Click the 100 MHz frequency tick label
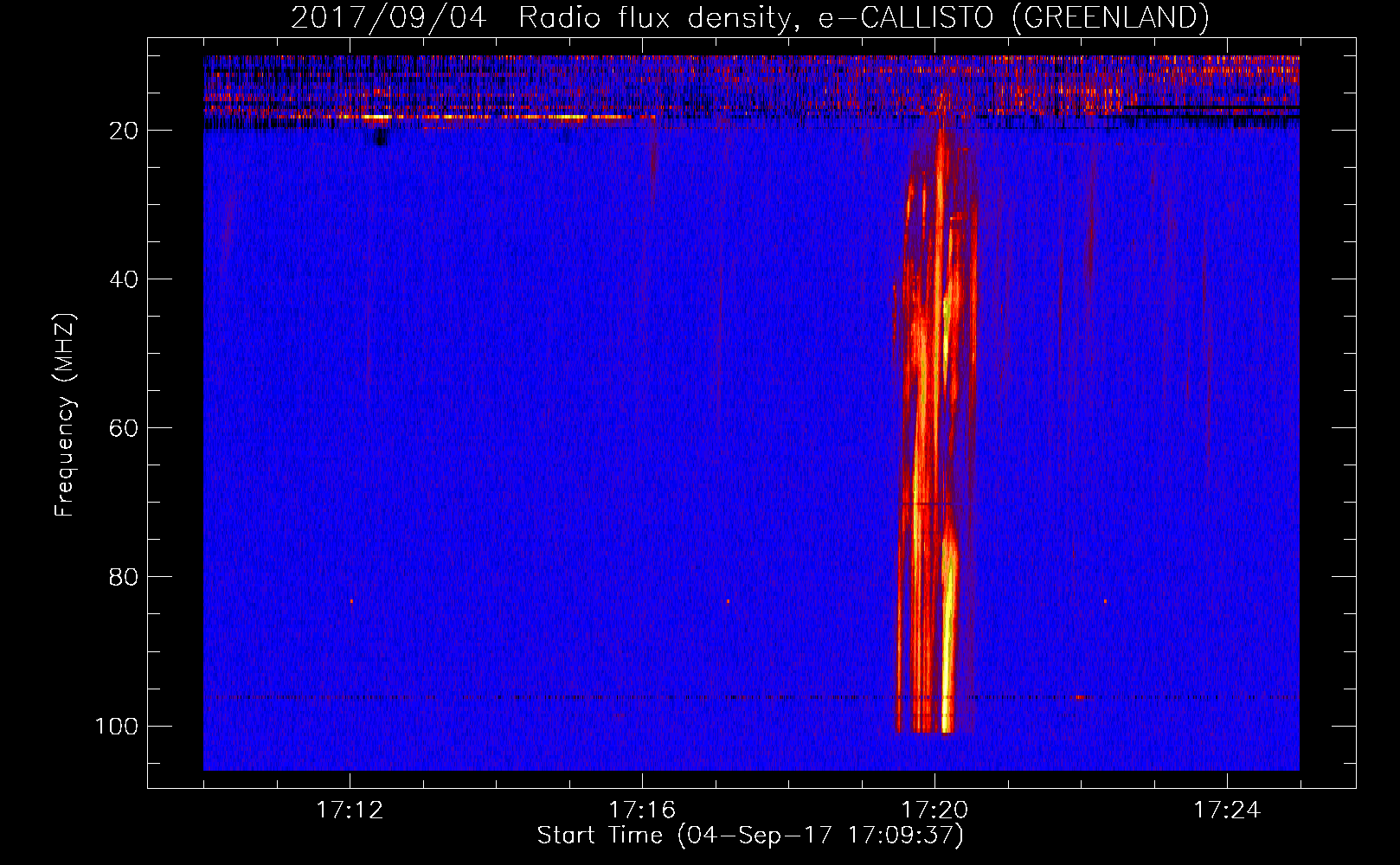 [x=117, y=726]
